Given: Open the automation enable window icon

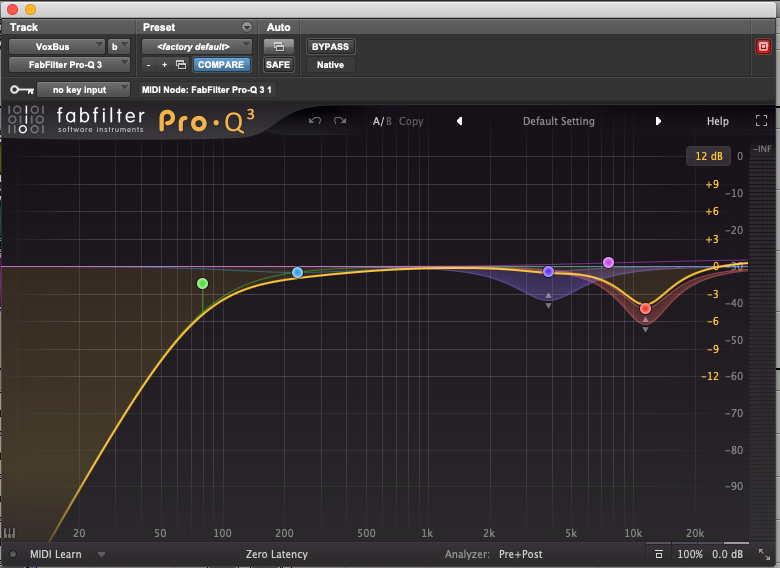Looking at the screenshot, I should click(279, 47).
